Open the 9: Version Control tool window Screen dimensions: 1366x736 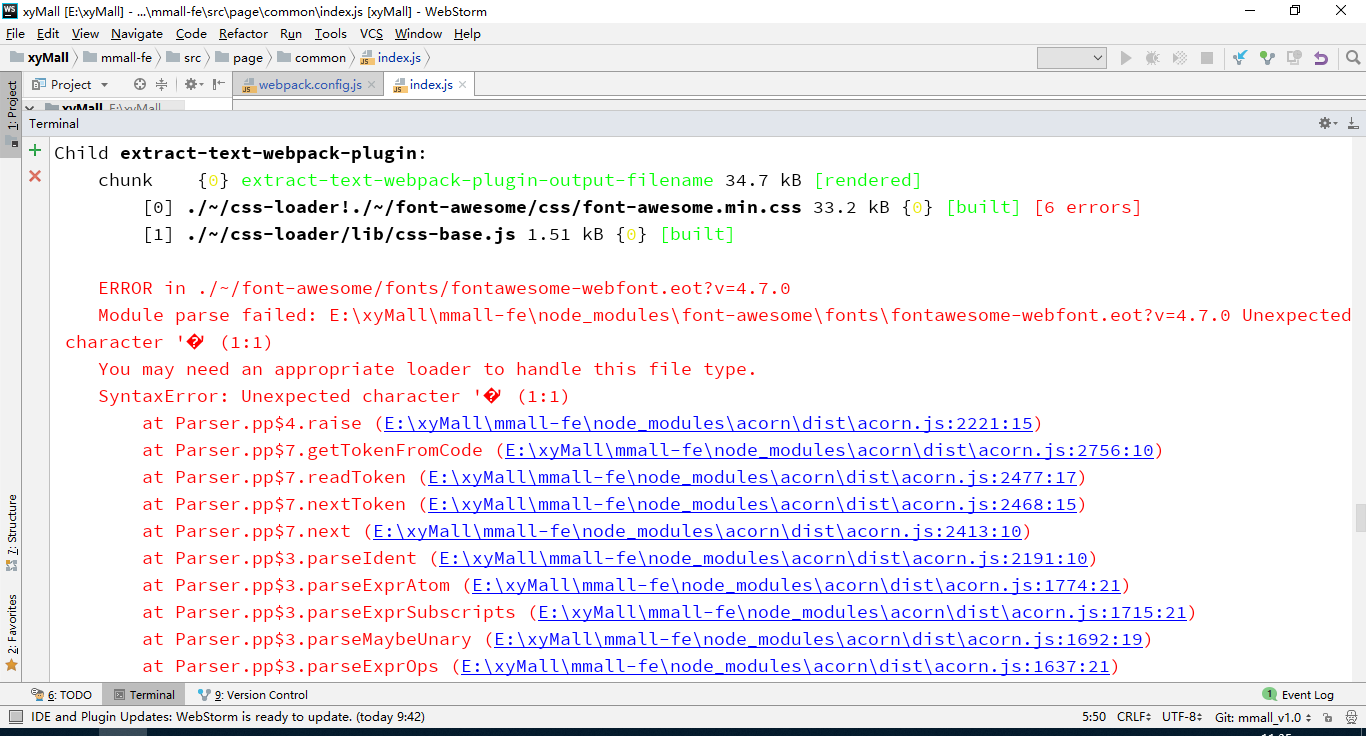[253, 695]
